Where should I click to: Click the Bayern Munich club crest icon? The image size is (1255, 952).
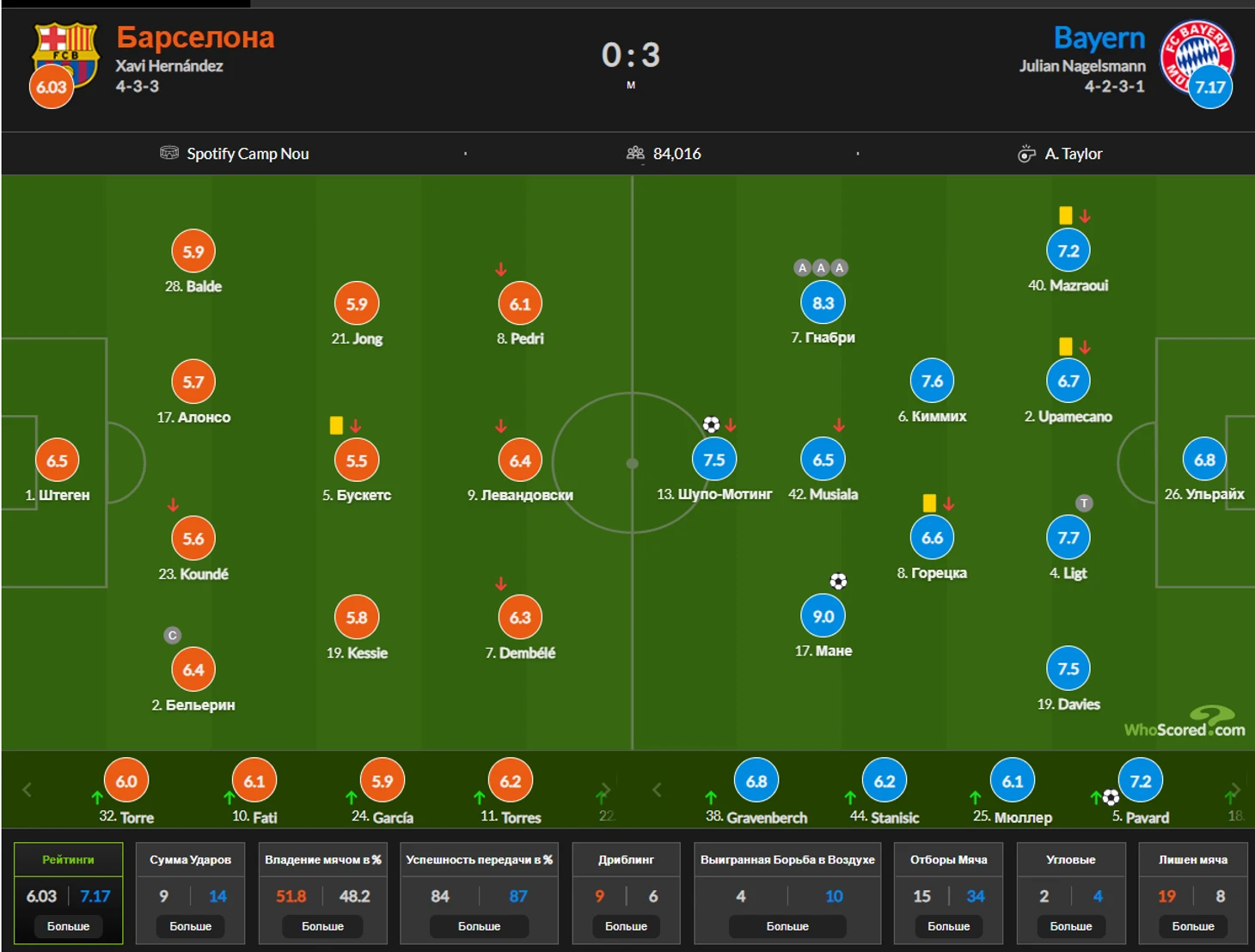pos(1197,56)
